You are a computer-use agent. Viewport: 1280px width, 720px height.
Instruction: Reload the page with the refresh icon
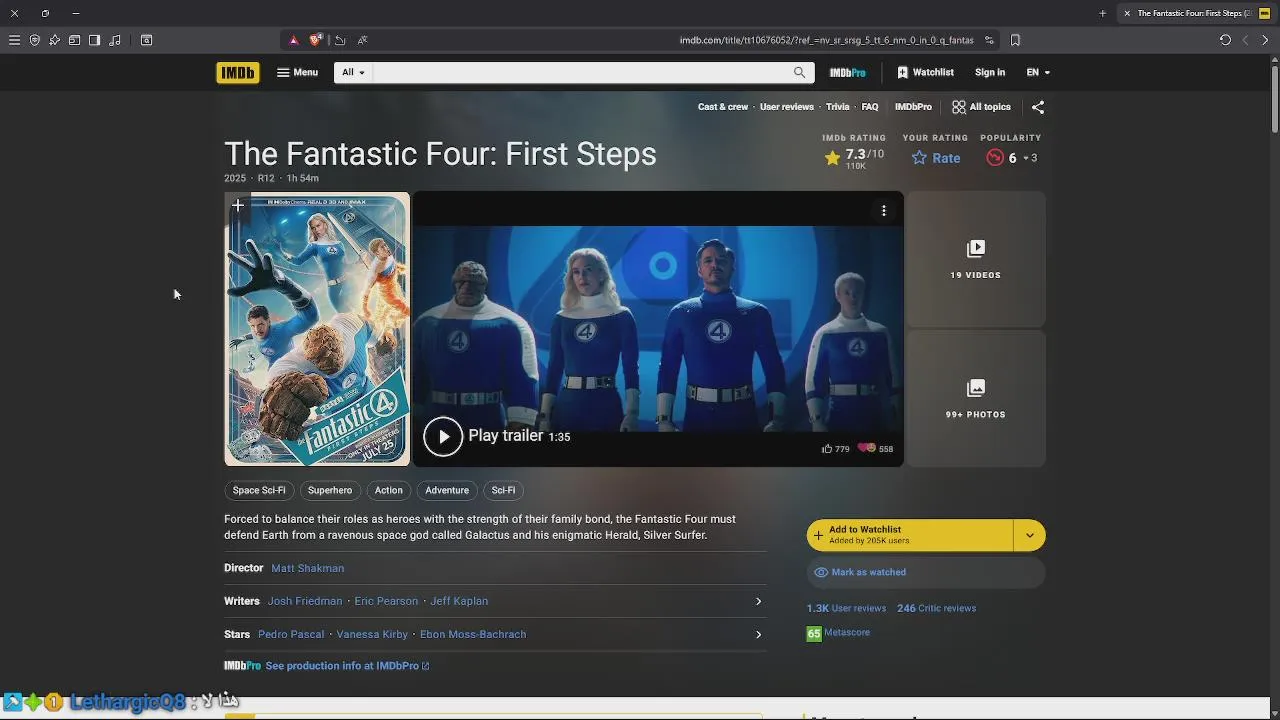click(x=1225, y=40)
